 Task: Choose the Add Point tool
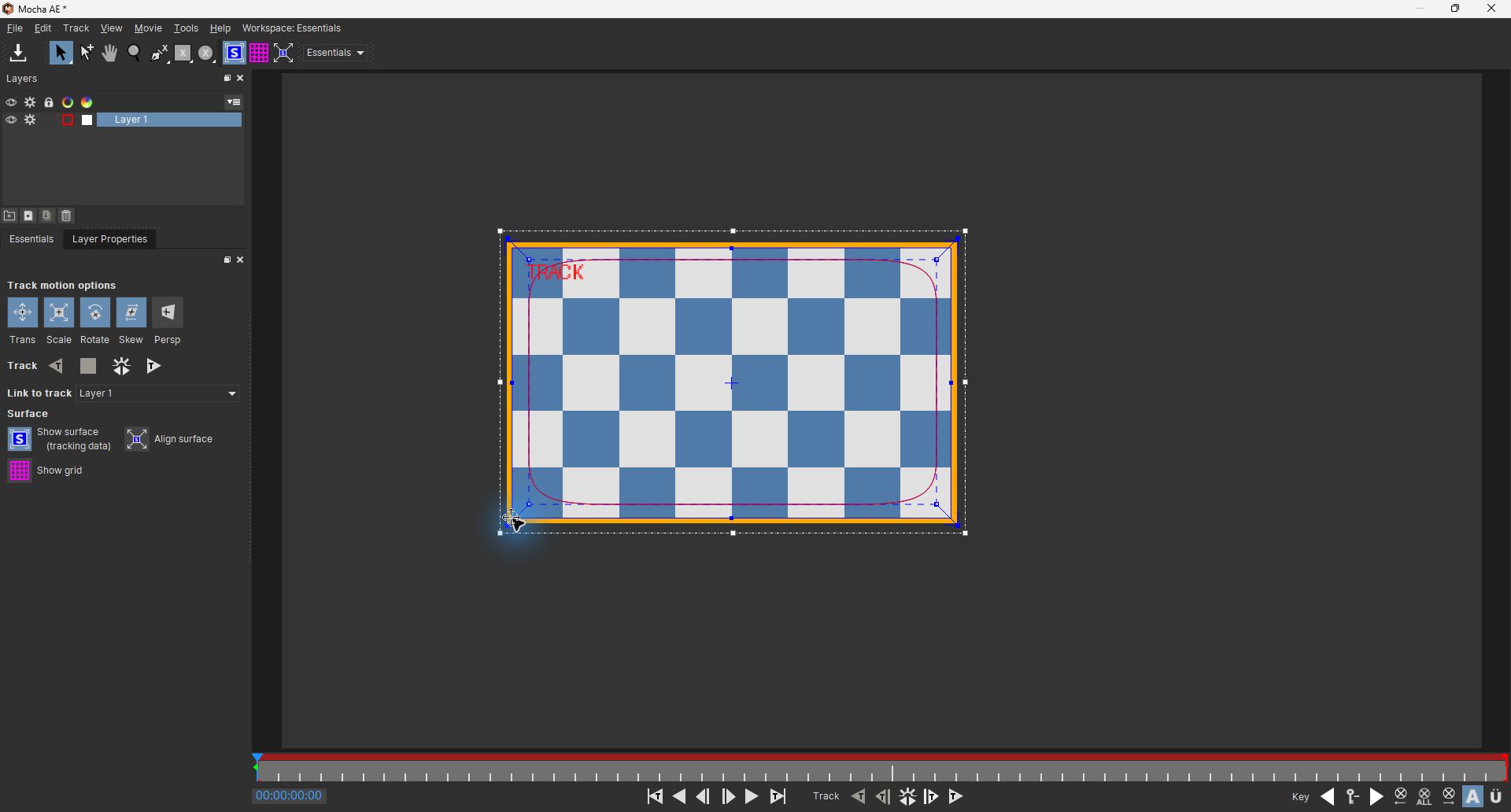coord(87,53)
